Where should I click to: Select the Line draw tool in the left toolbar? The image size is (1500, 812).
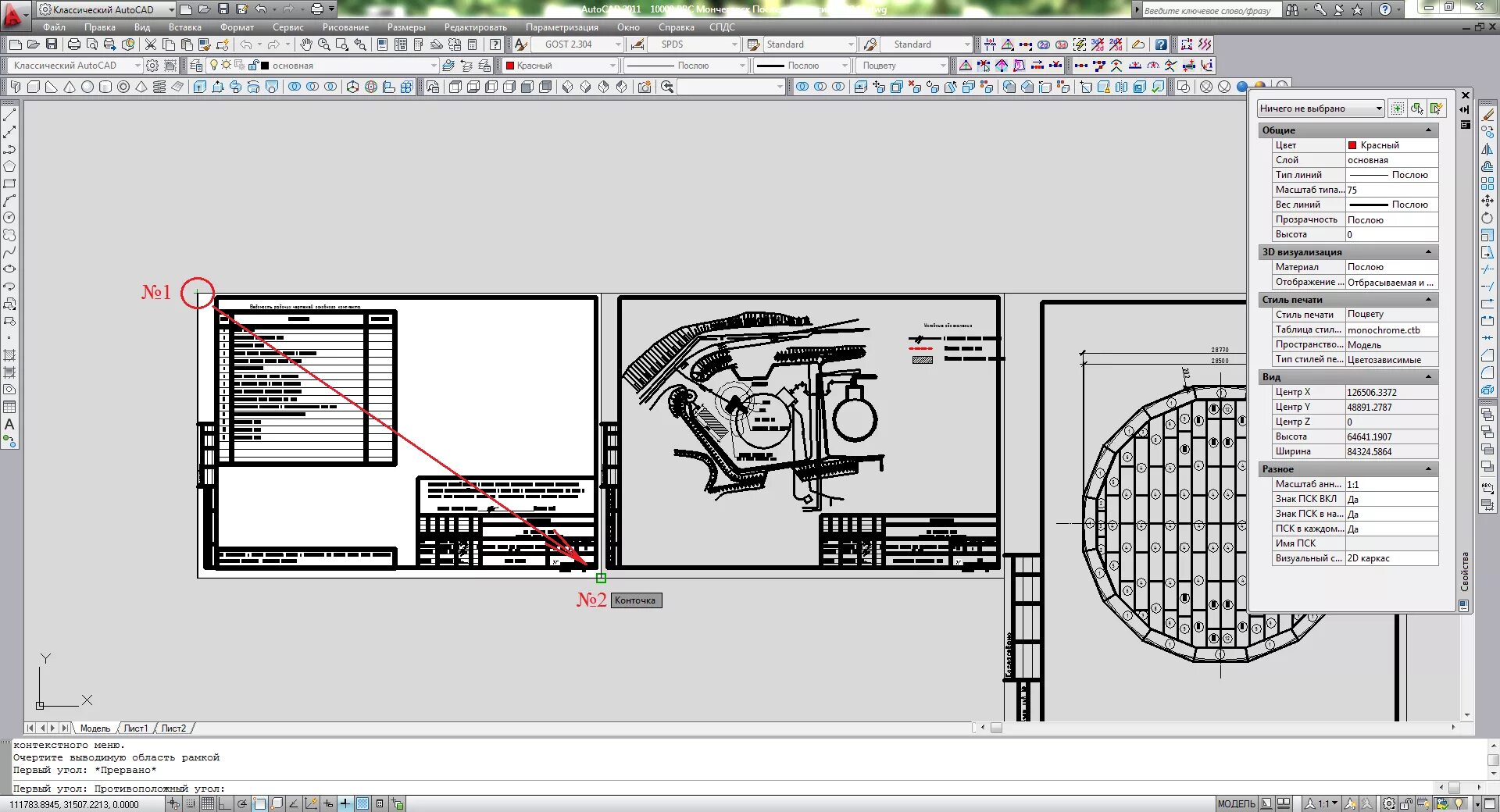tap(9, 115)
